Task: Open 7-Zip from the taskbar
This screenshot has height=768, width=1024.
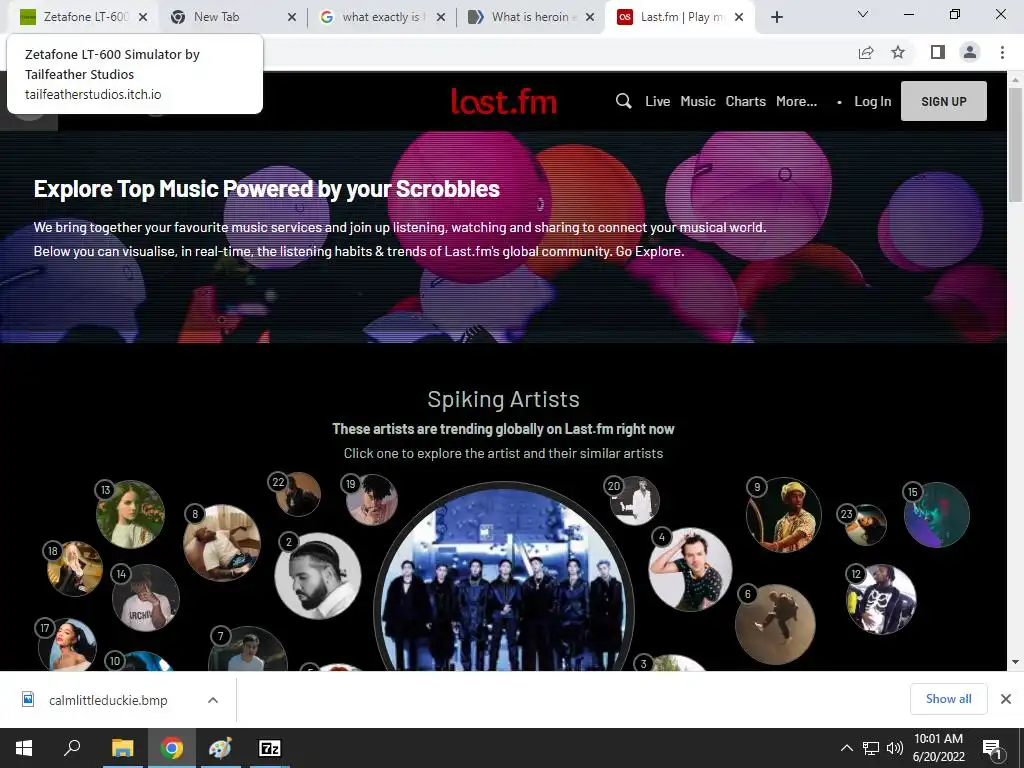Action: [x=270, y=748]
